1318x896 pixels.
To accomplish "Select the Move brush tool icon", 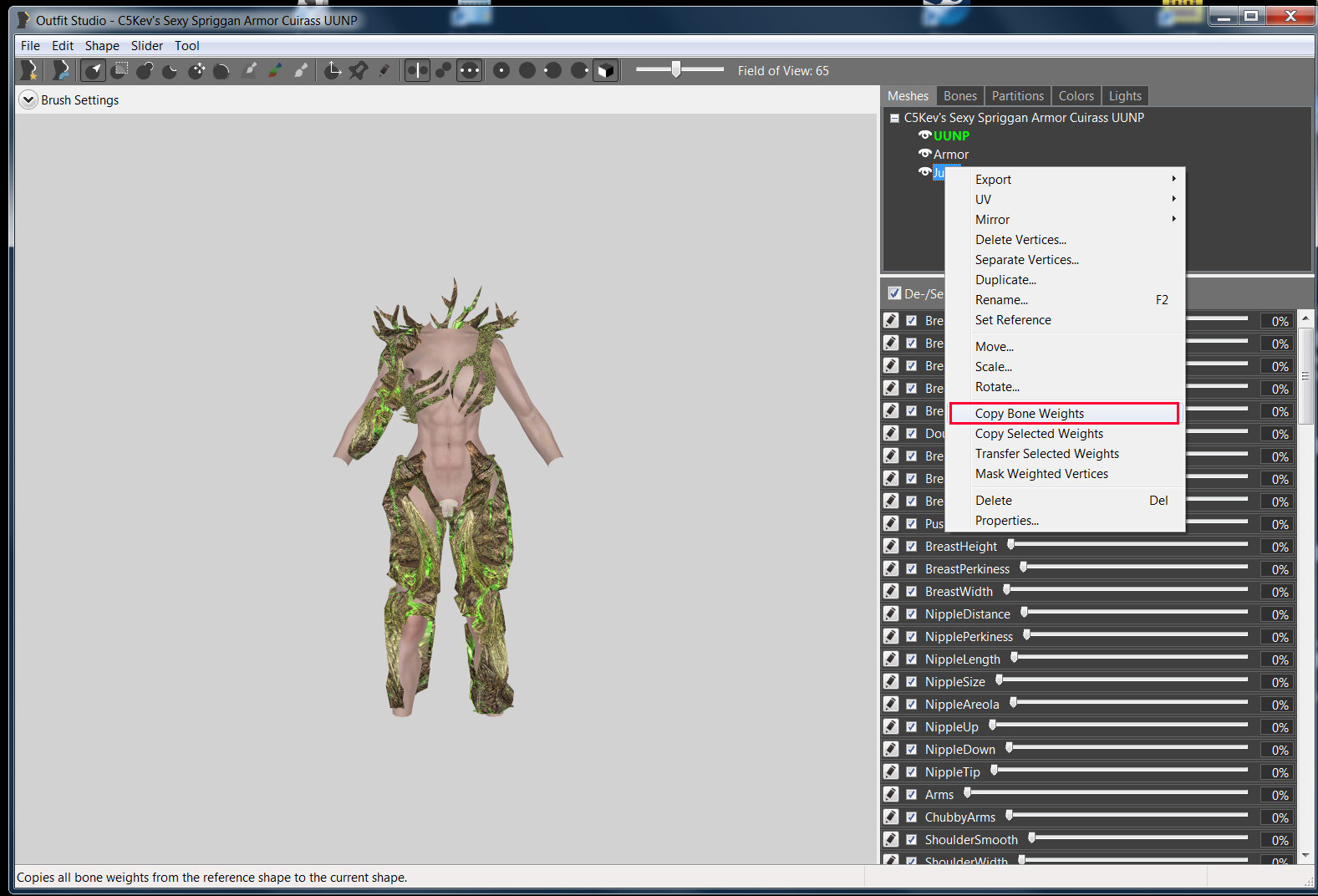I will (196, 71).
